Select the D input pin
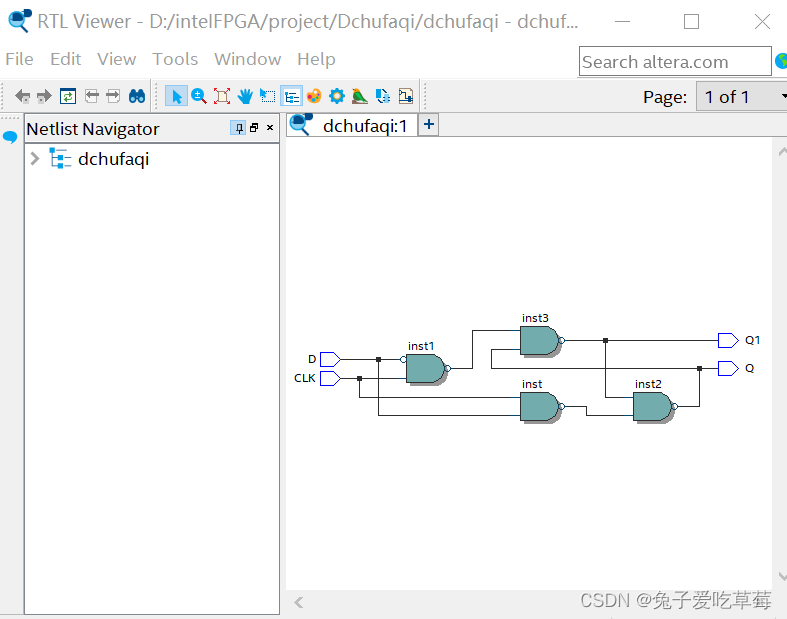Viewport: 787px width, 619px height. 330,359
